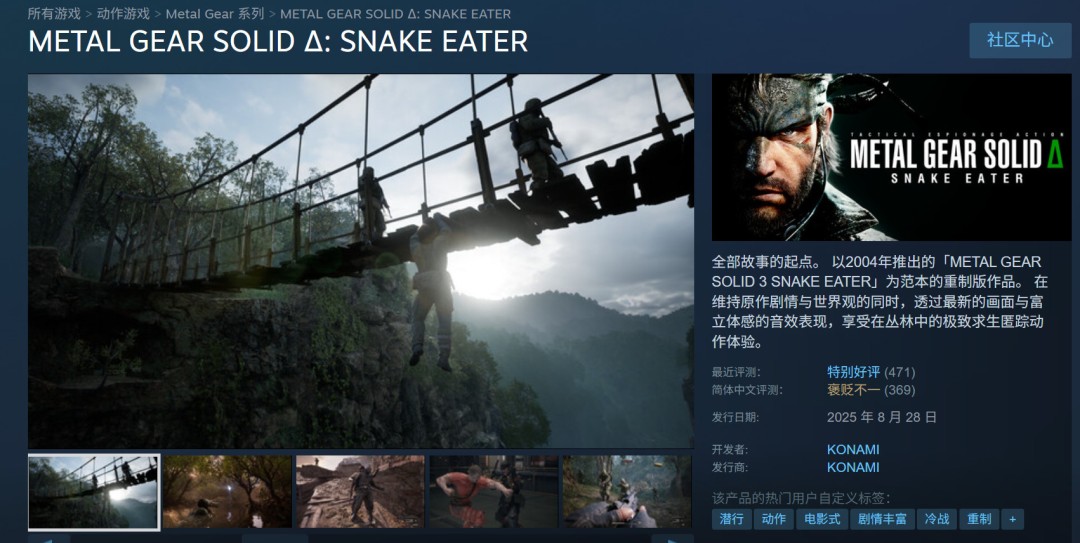Open the 特别好评 recent reviews link
Screen dimensions: 1080x543
click(x=853, y=372)
